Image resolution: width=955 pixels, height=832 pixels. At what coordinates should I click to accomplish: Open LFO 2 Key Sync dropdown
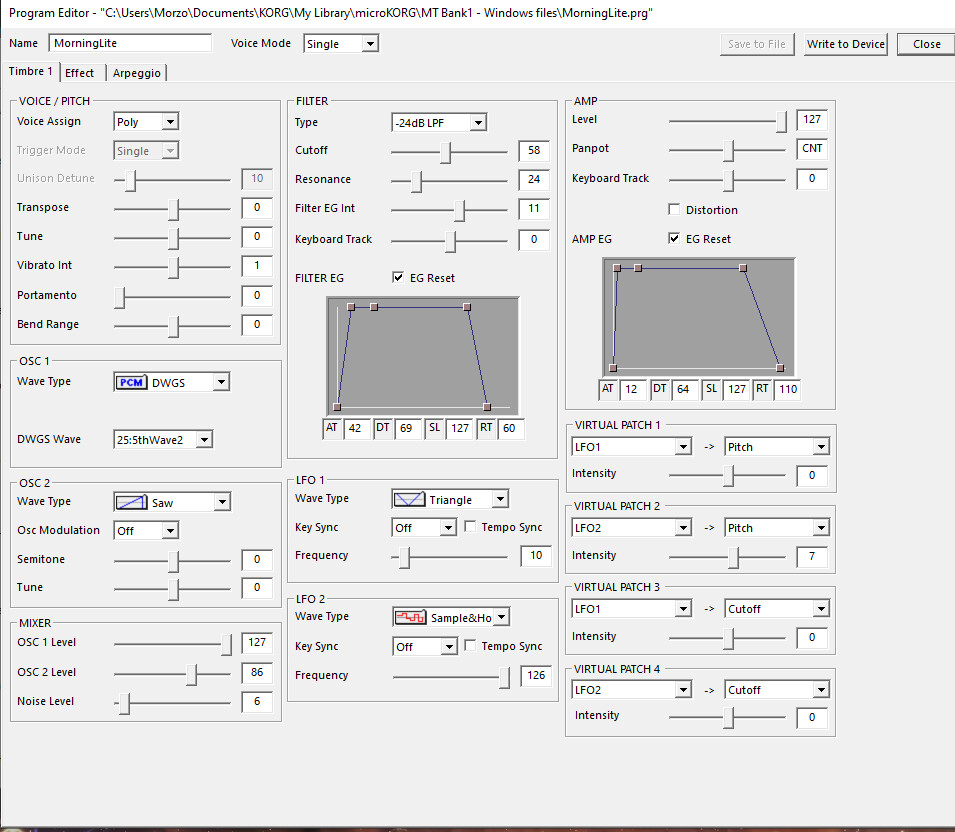click(x=449, y=647)
